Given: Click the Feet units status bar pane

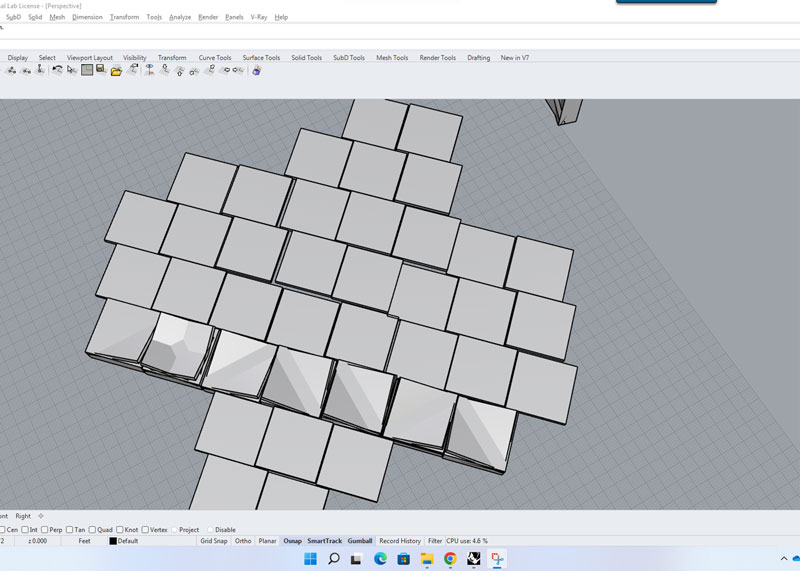Looking at the screenshot, I should (x=85, y=541).
